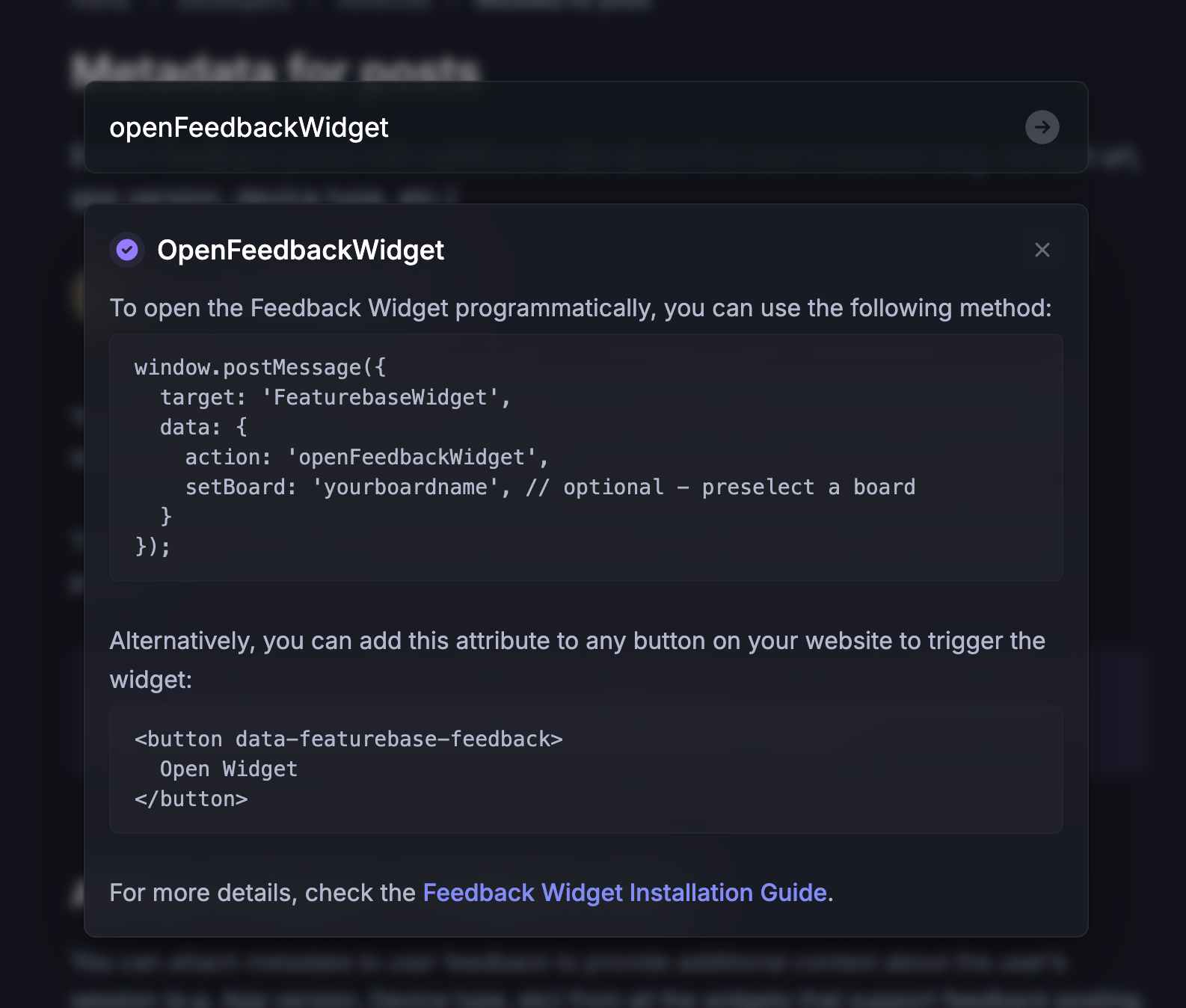The height and width of the screenshot is (1008, 1186).
Task: Click the button data-featurebase-feedback opening tag
Action: tap(348, 740)
